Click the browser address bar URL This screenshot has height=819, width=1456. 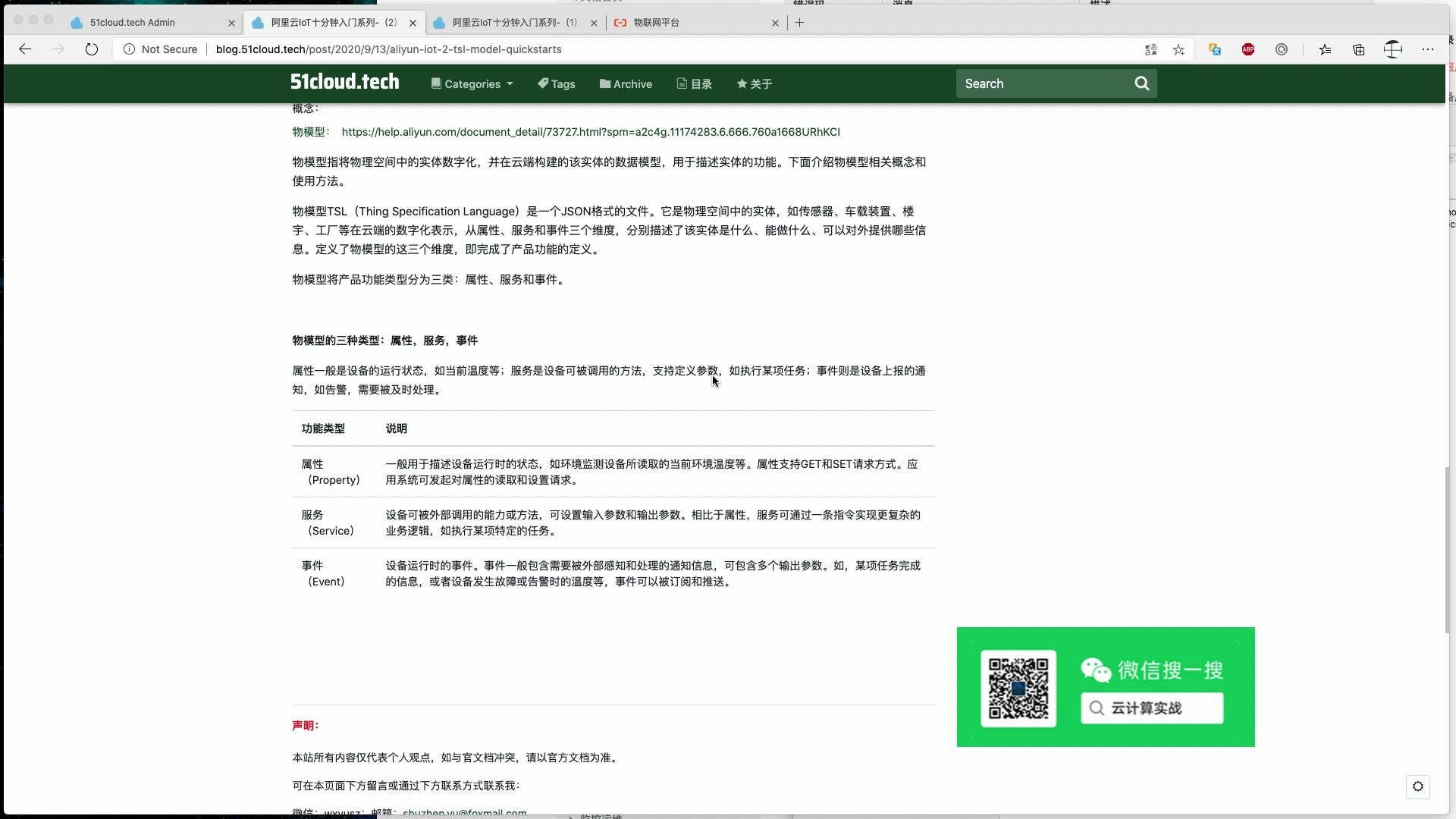tap(388, 49)
